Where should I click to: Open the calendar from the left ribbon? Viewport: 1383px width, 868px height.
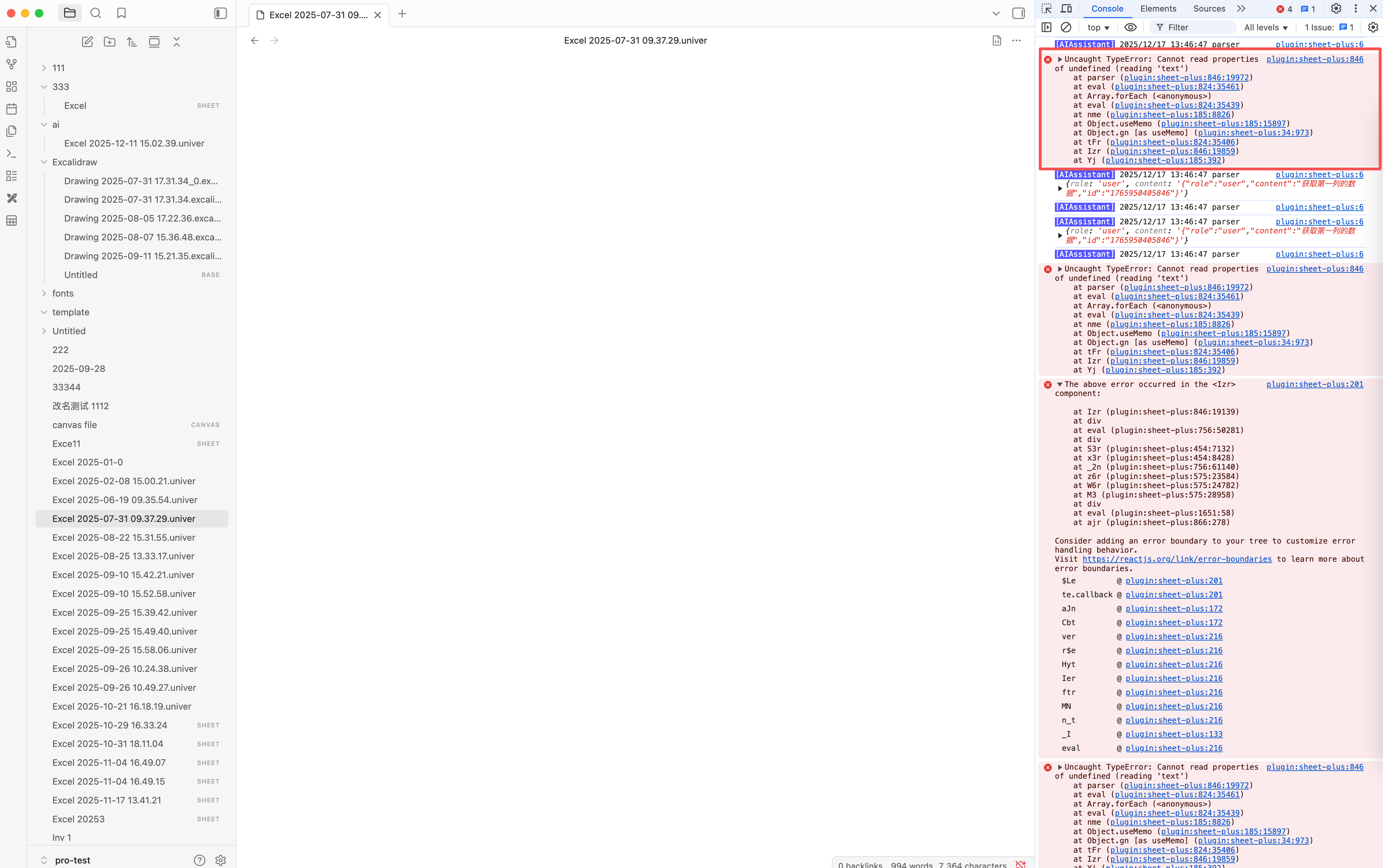[12, 108]
